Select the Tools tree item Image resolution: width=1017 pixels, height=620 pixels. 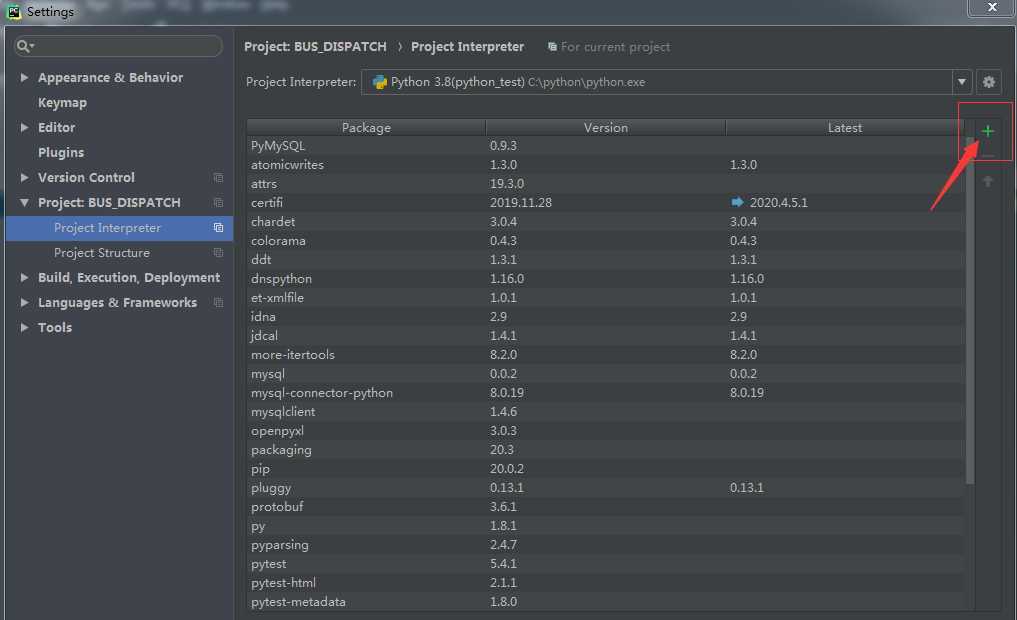coord(54,328)
